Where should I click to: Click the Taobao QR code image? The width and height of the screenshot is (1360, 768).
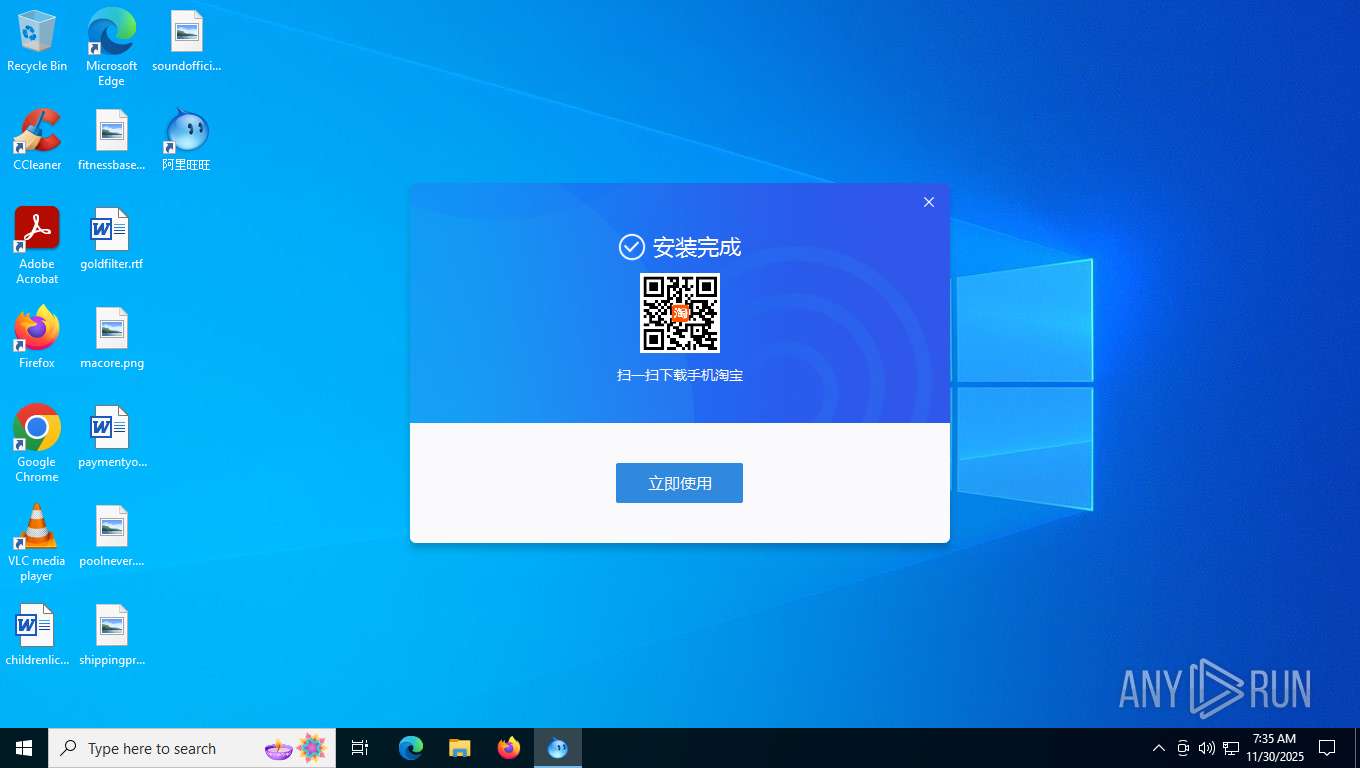pyautogui.click(x=680, y=313)
